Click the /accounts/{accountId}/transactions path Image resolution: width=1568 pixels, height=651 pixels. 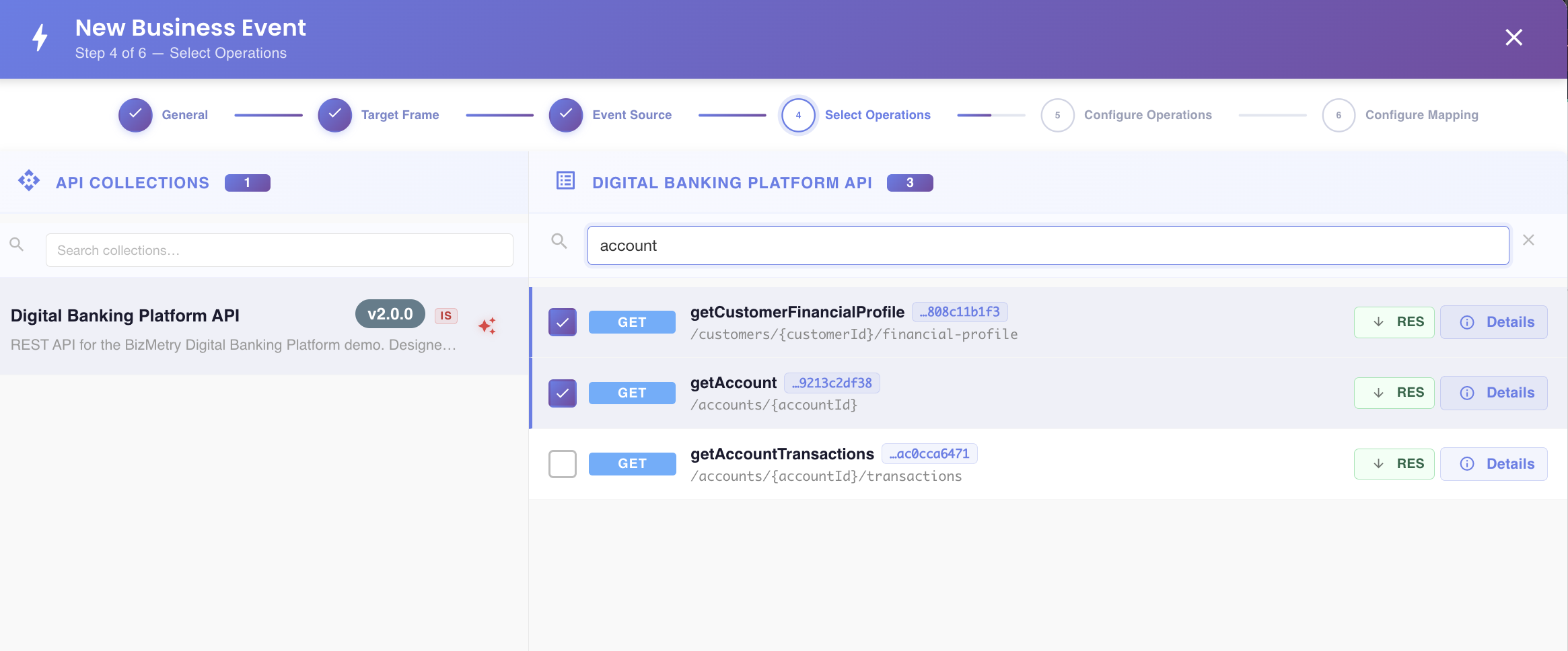click(826, 476)
